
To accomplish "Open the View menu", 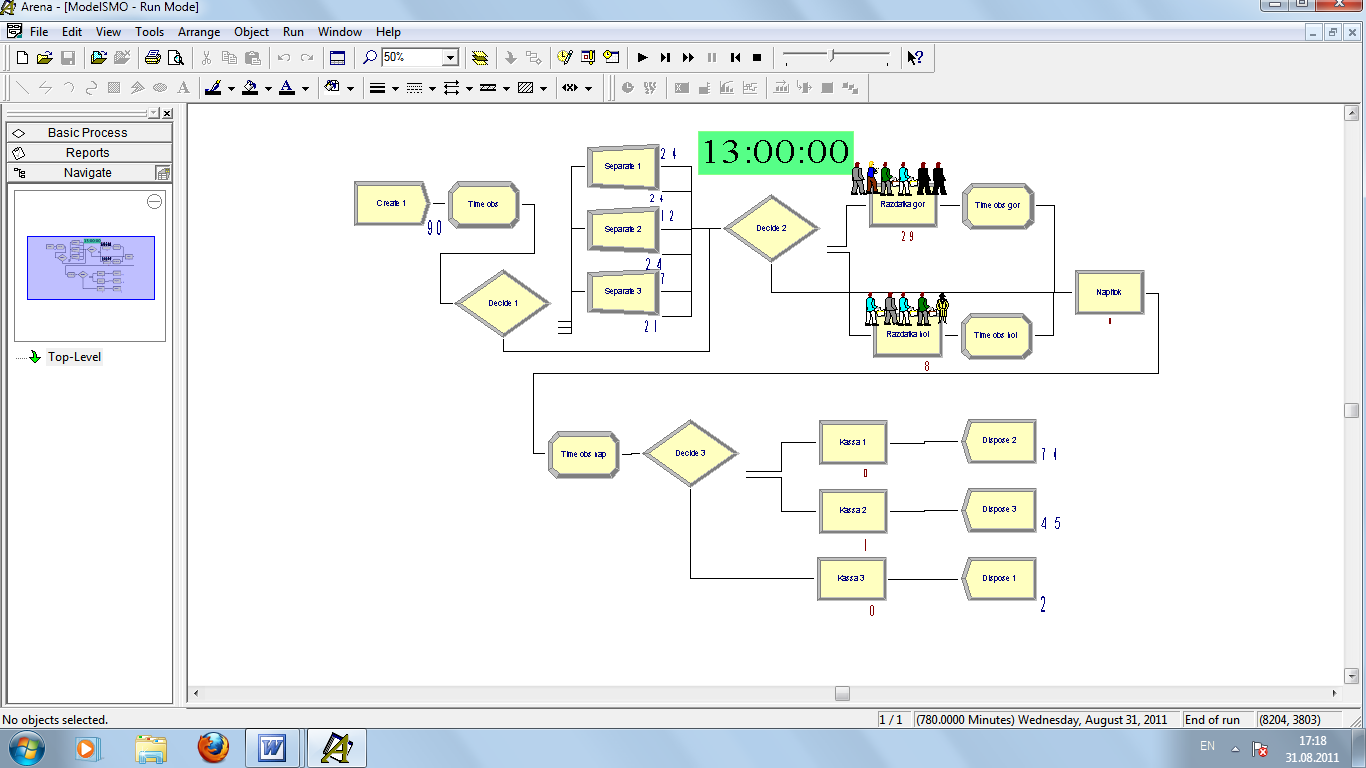I will [x=108, y=32].
